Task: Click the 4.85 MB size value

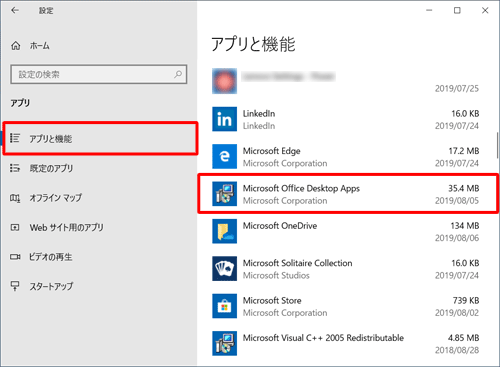Action: pyautogui.click(x=463, y=338)
